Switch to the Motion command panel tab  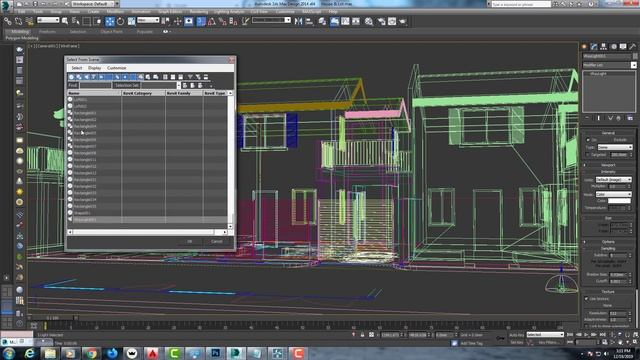click(613, 47)
